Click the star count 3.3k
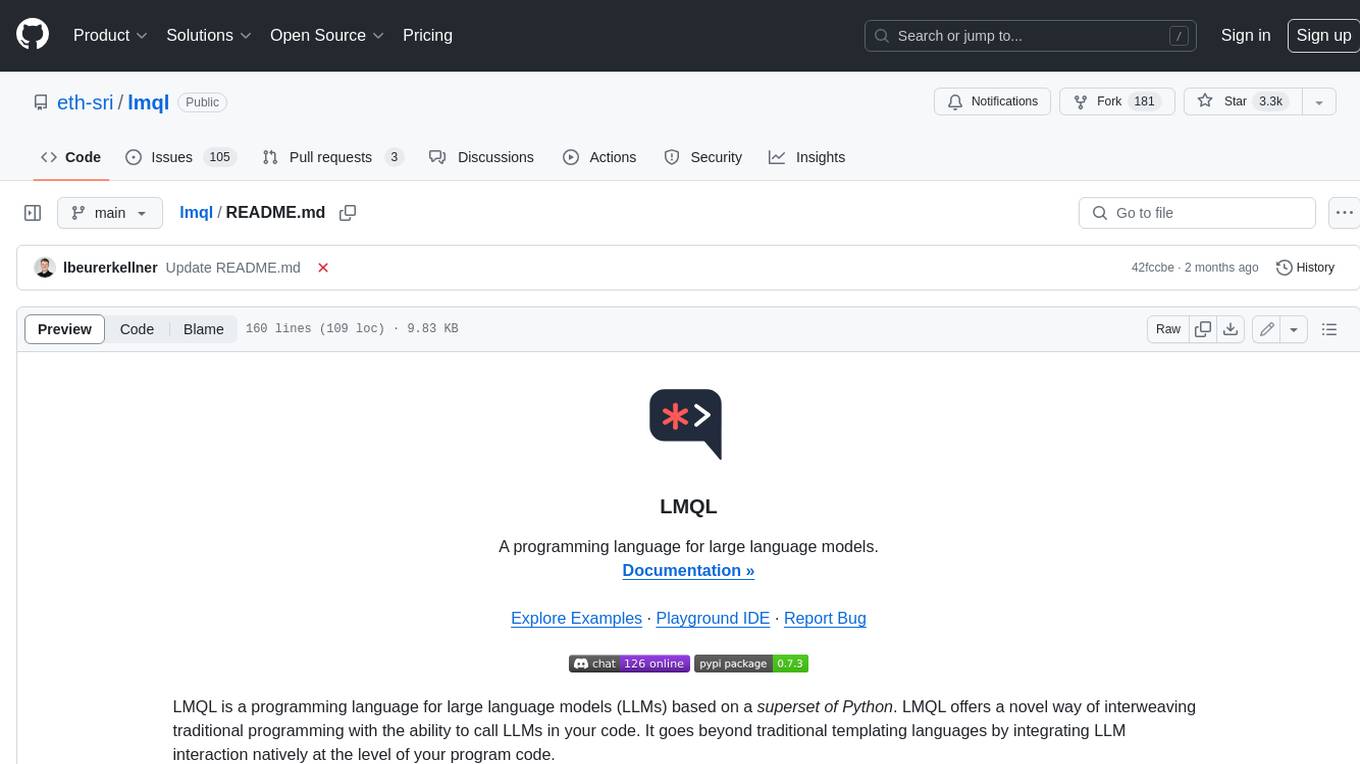Image resolution: width=1360 pixels, height=764 pixels. tap(1271, 102)
